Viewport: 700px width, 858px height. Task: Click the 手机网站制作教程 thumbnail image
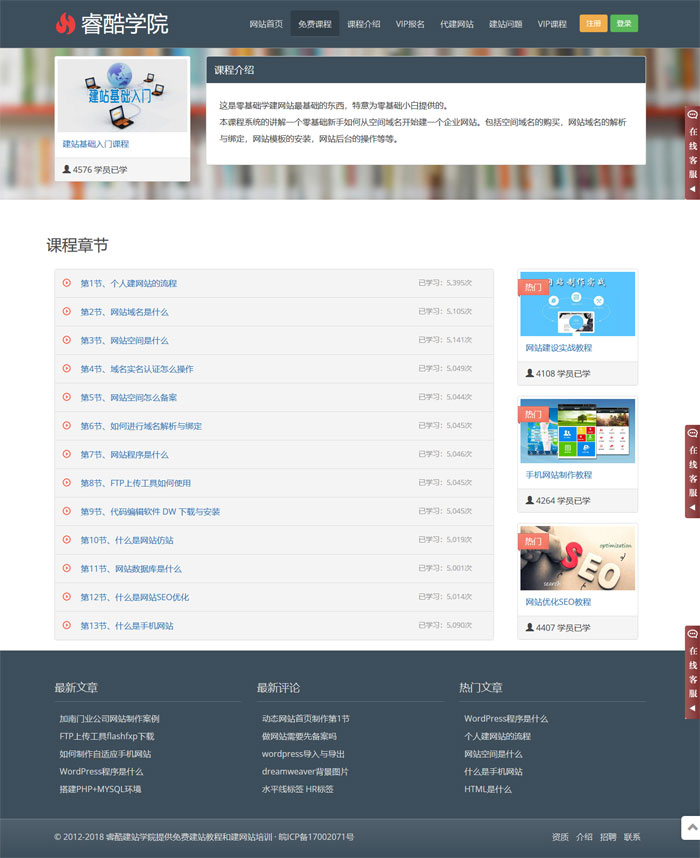577,431
